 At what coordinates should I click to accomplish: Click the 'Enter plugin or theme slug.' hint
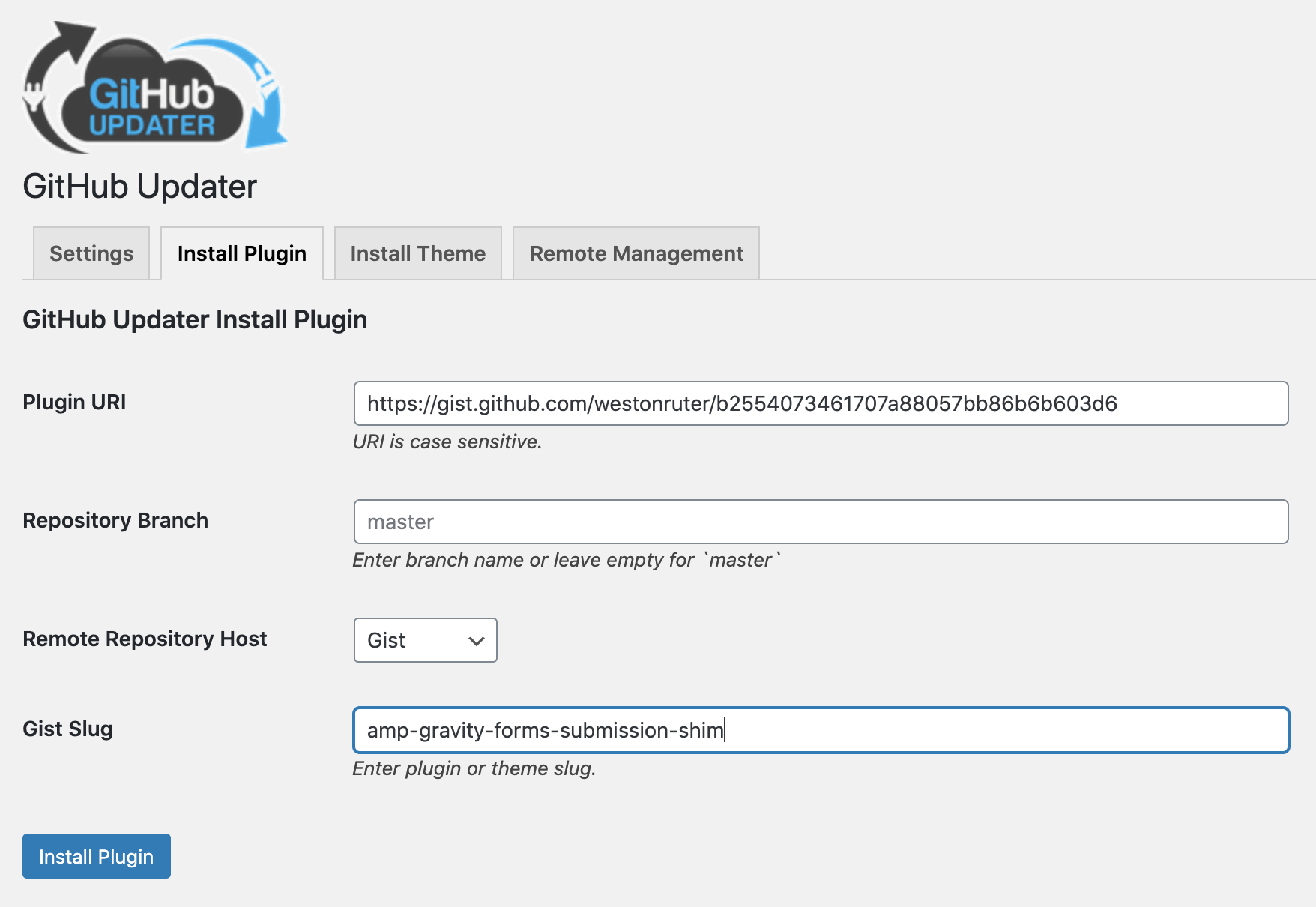474,768
